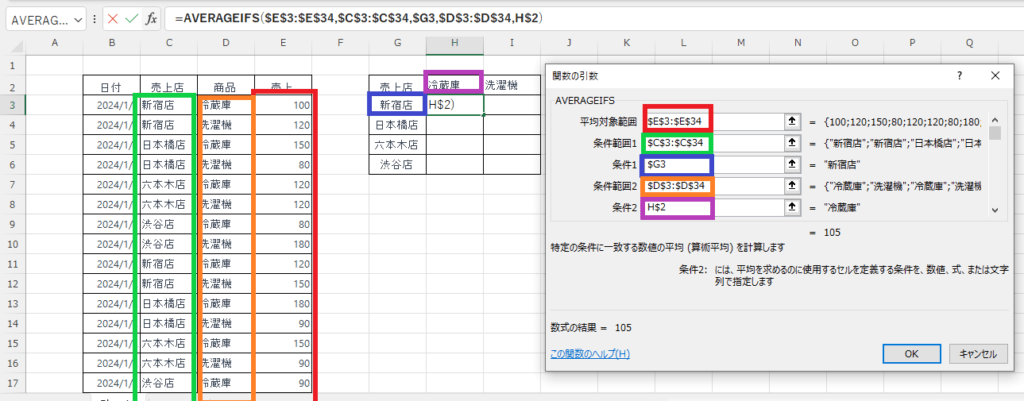The width and height of the screenshot is (1024, 401).
Task: Click cell E10 with value 180 in row 10
Action: tap(283, 244)
